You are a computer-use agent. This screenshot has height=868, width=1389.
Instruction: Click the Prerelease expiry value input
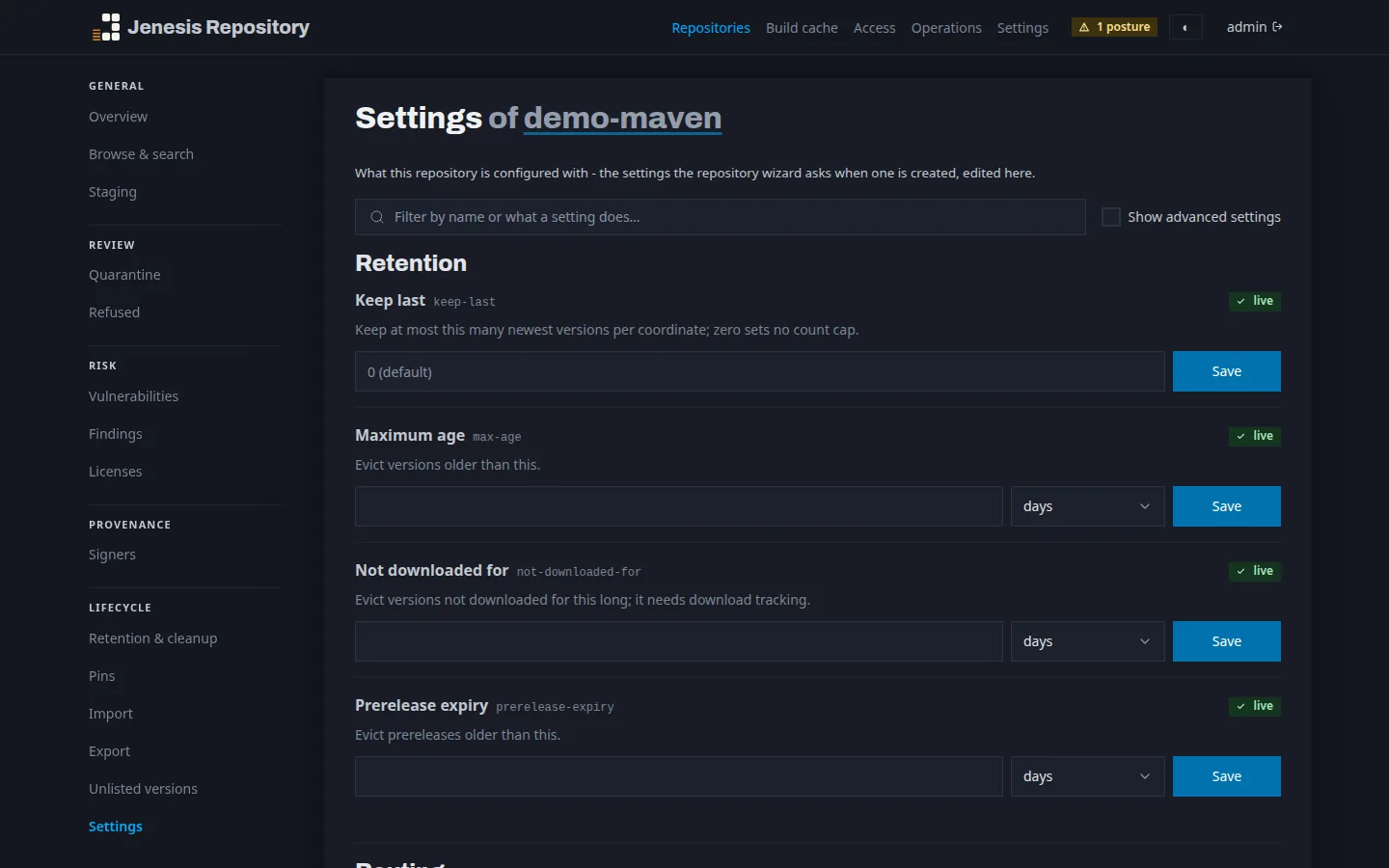point(679,776)
